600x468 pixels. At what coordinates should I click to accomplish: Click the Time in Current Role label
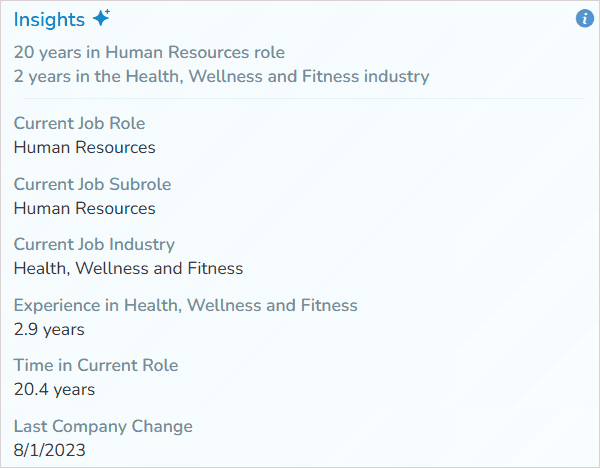tap(96, 365)
